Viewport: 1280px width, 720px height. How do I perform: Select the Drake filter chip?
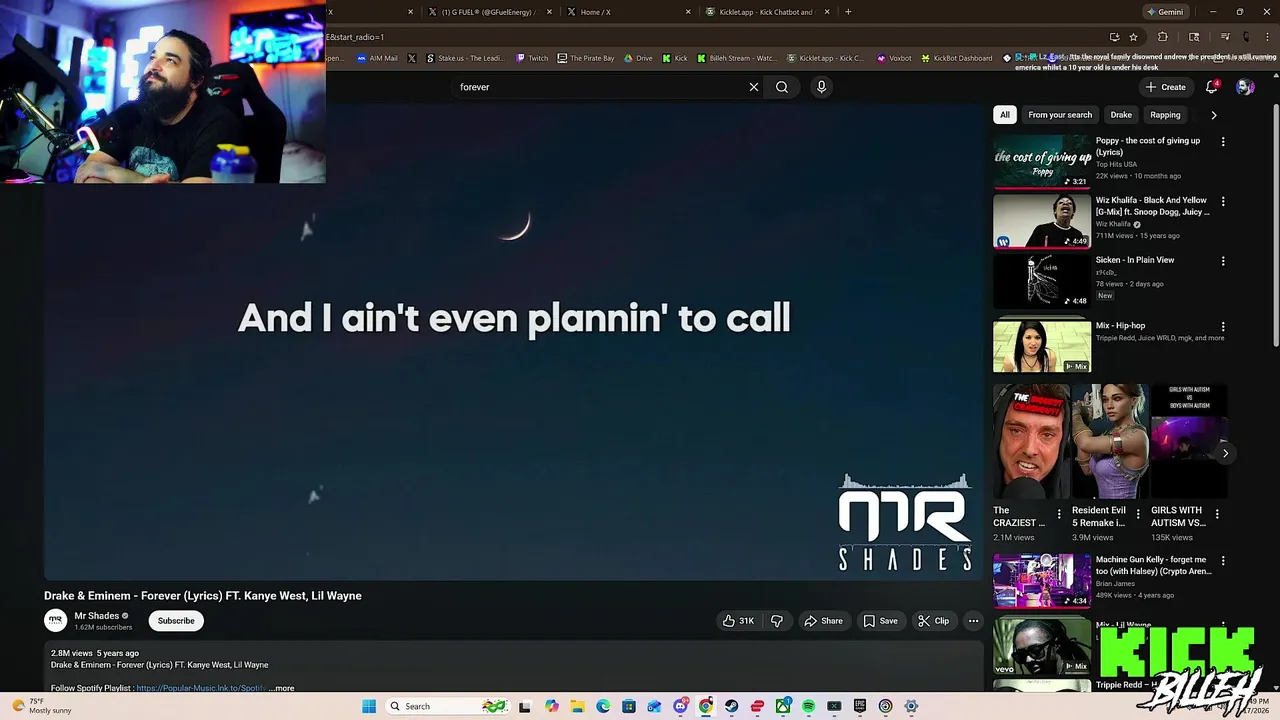click(1121, 115)
